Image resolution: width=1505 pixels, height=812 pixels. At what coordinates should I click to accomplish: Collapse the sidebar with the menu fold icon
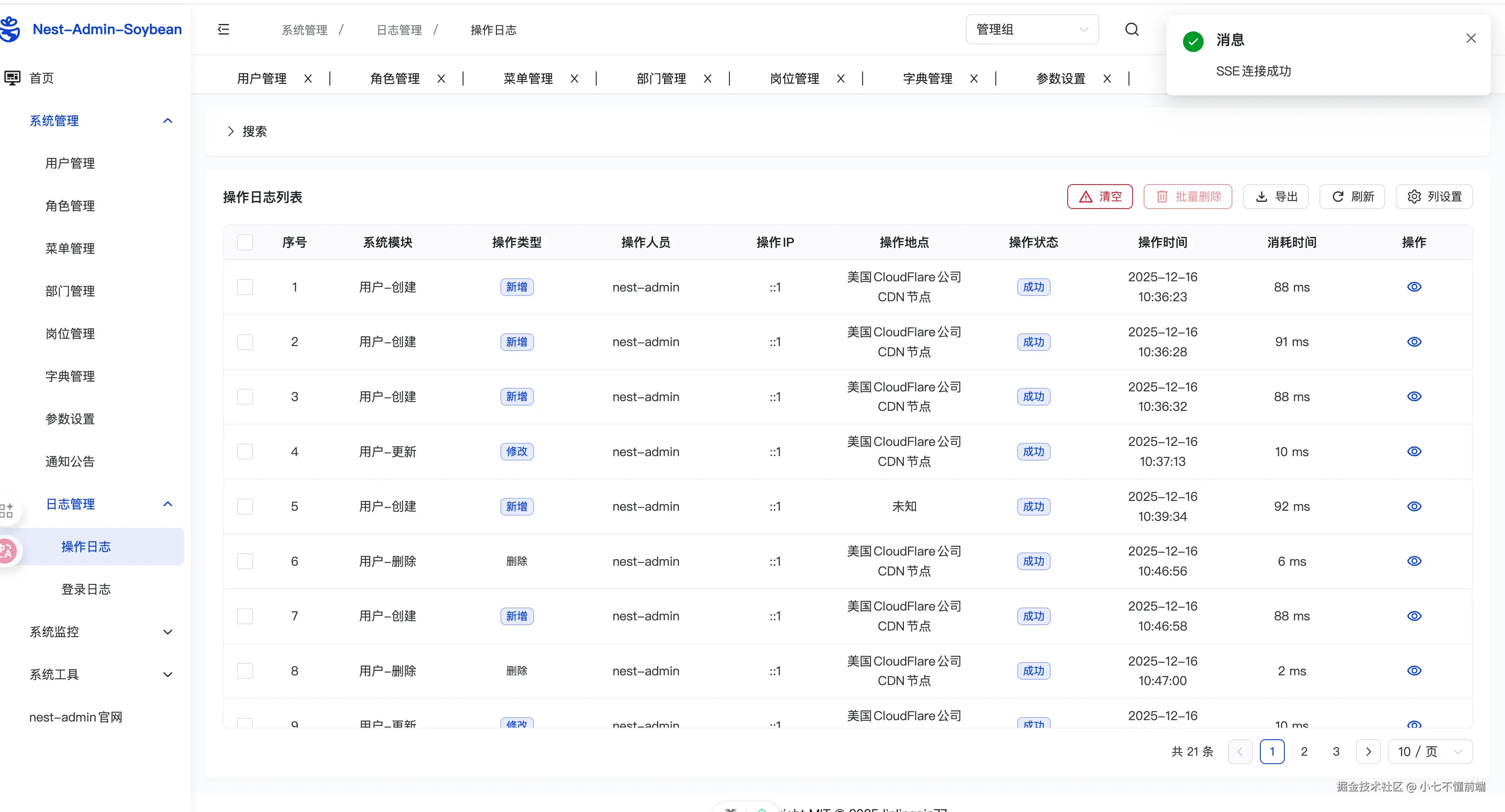pos(223,30)
